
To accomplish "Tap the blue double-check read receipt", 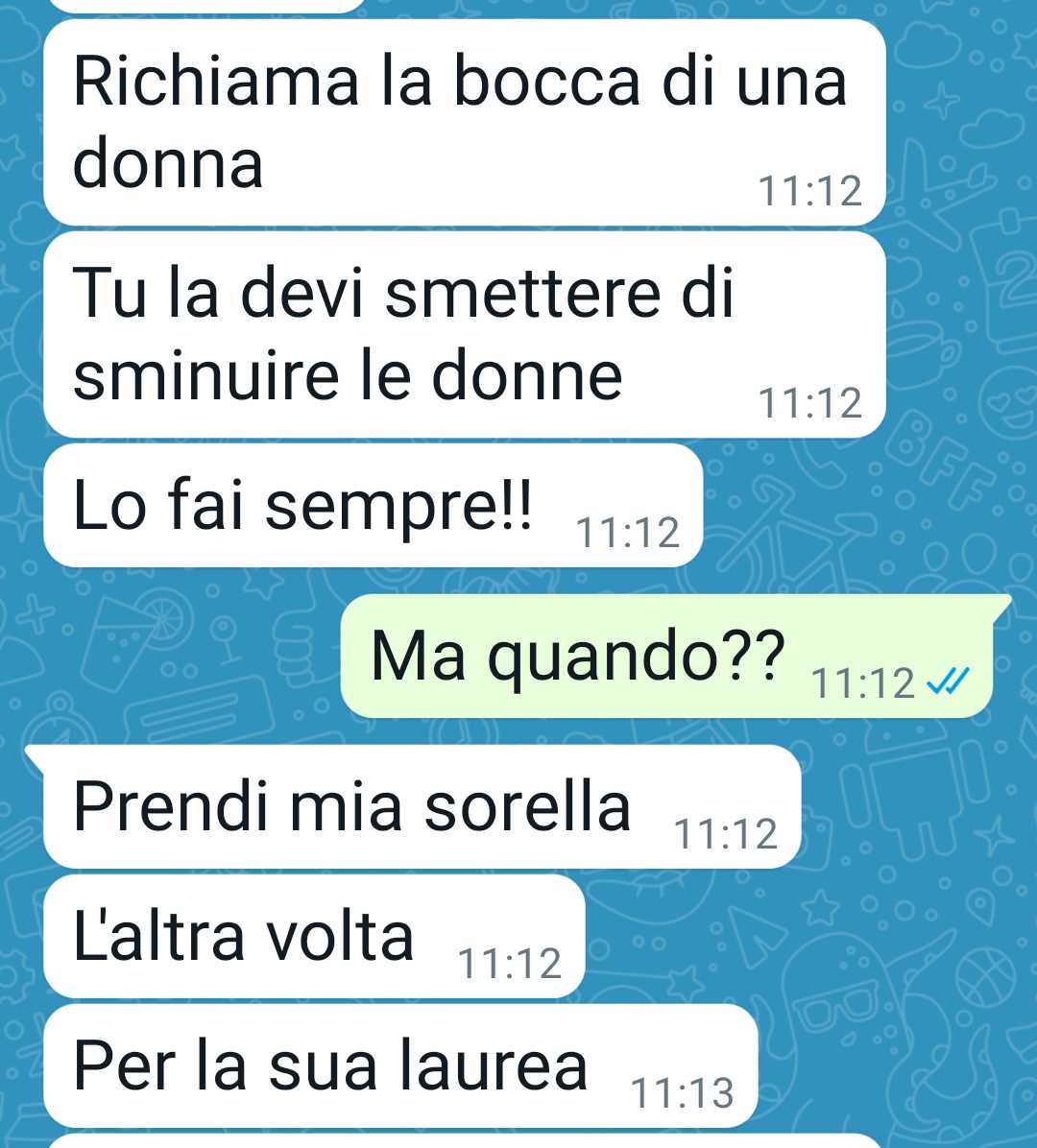I will (949, 682).
